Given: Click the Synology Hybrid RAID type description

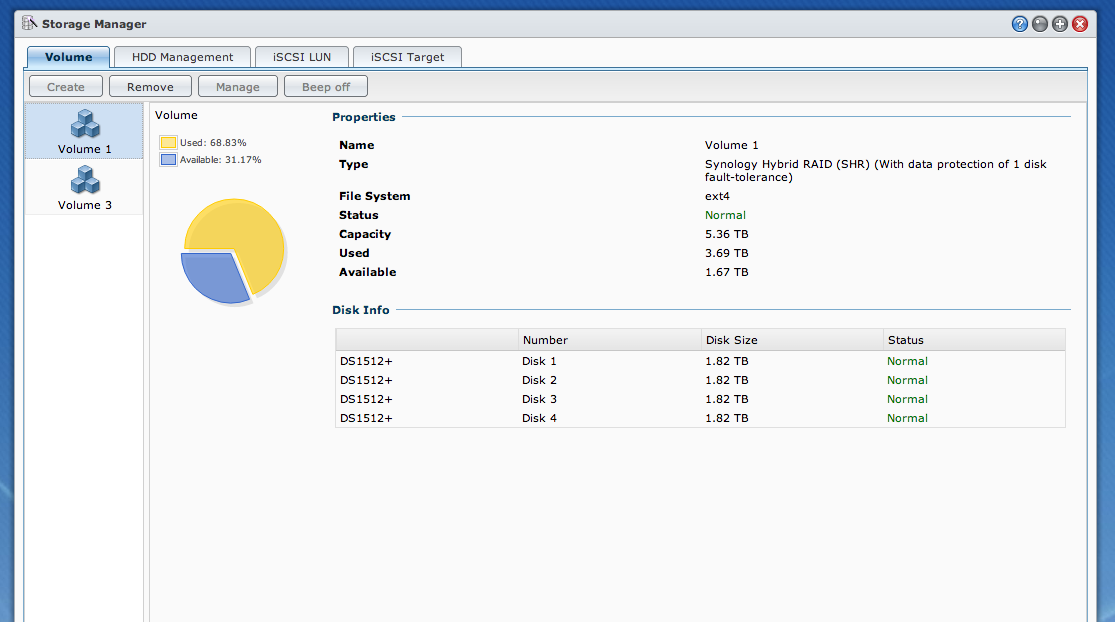Looking at the screenshot, I should point(875,171).
